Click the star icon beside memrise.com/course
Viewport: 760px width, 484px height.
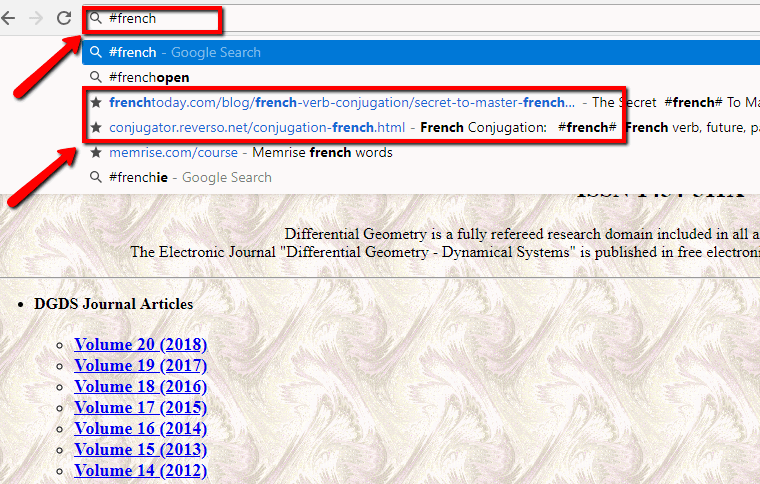pyautogui.click(x=96, y=152)
